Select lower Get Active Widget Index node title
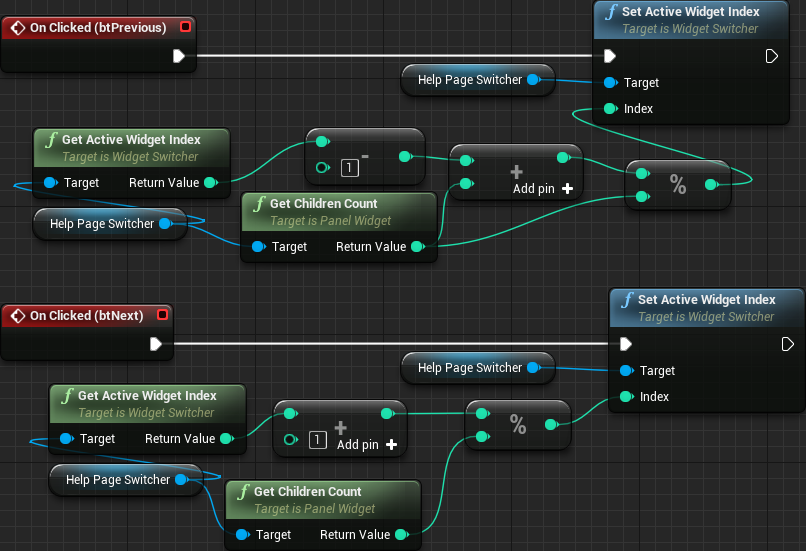 click(147, 395)
